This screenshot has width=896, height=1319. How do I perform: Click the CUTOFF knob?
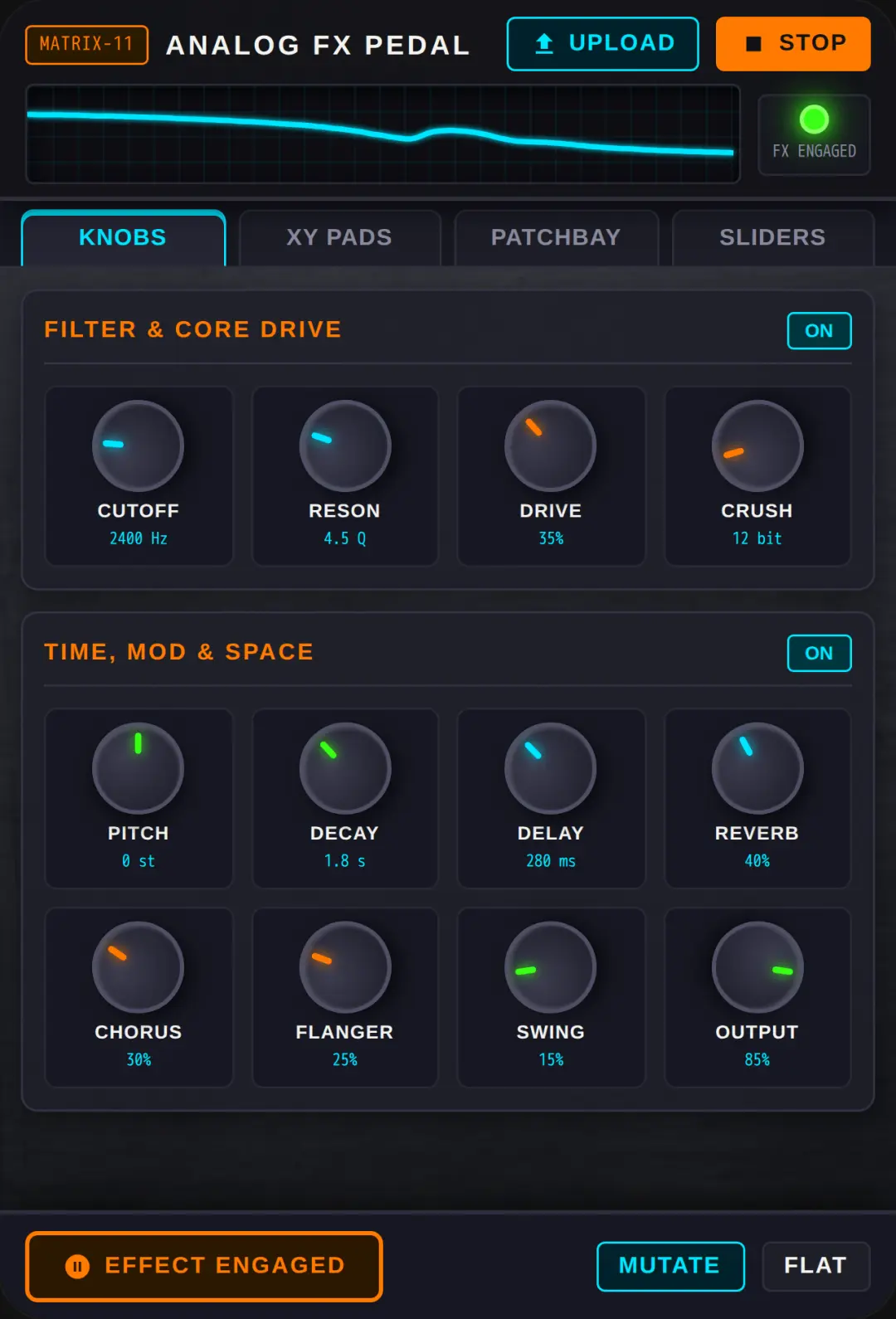tap(138, 446)
